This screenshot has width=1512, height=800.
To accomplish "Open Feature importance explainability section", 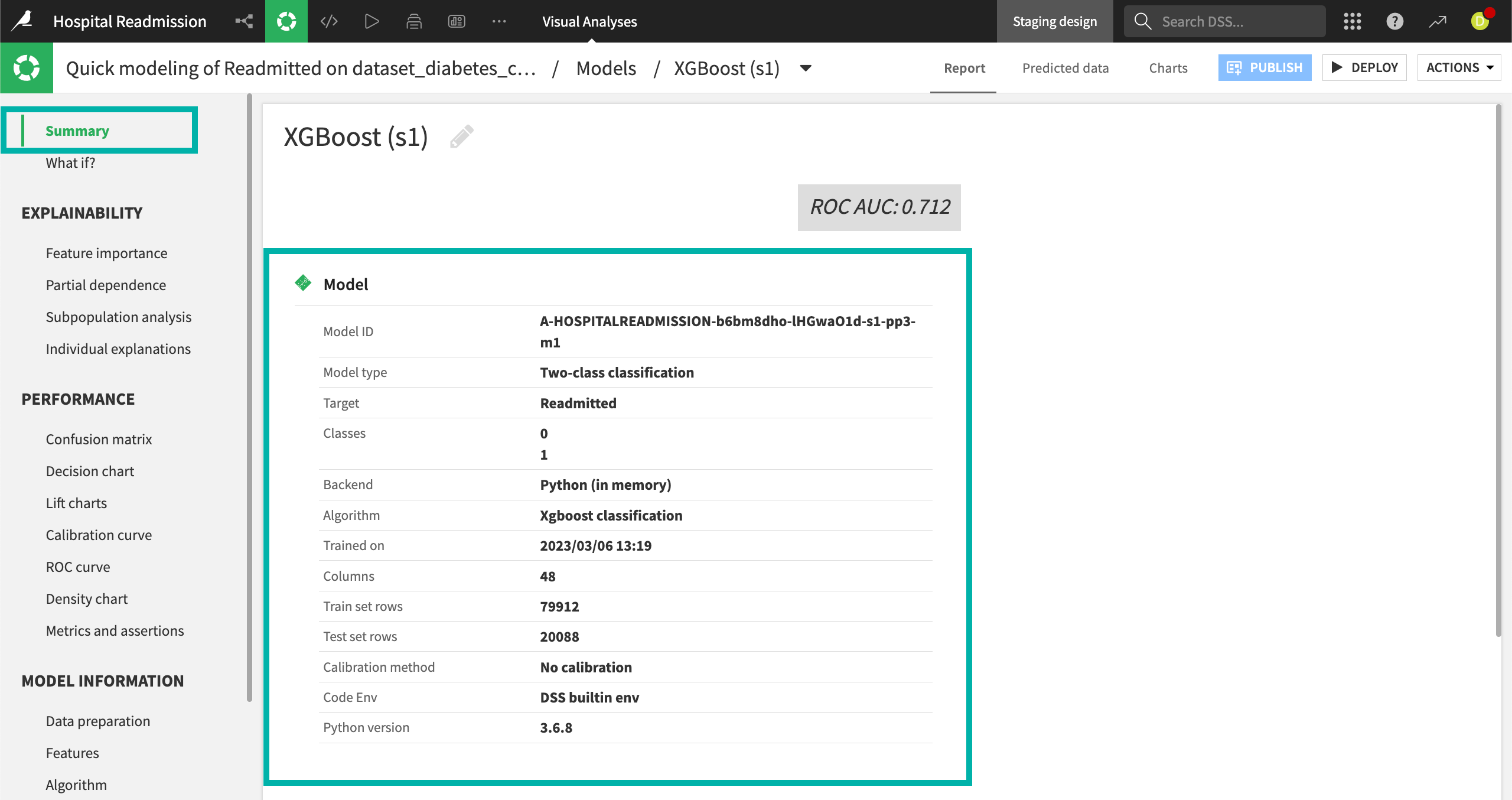I will tap(106, 253).
